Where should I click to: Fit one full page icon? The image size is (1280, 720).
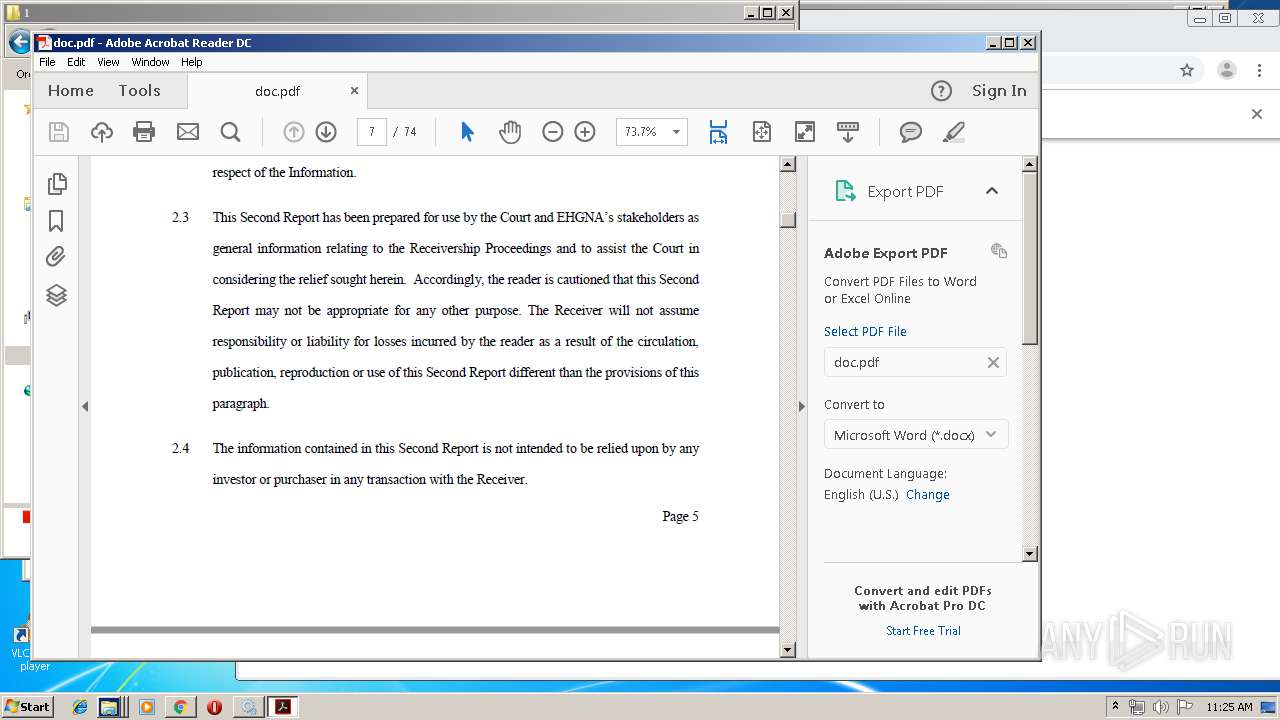(x=762, y=132)
